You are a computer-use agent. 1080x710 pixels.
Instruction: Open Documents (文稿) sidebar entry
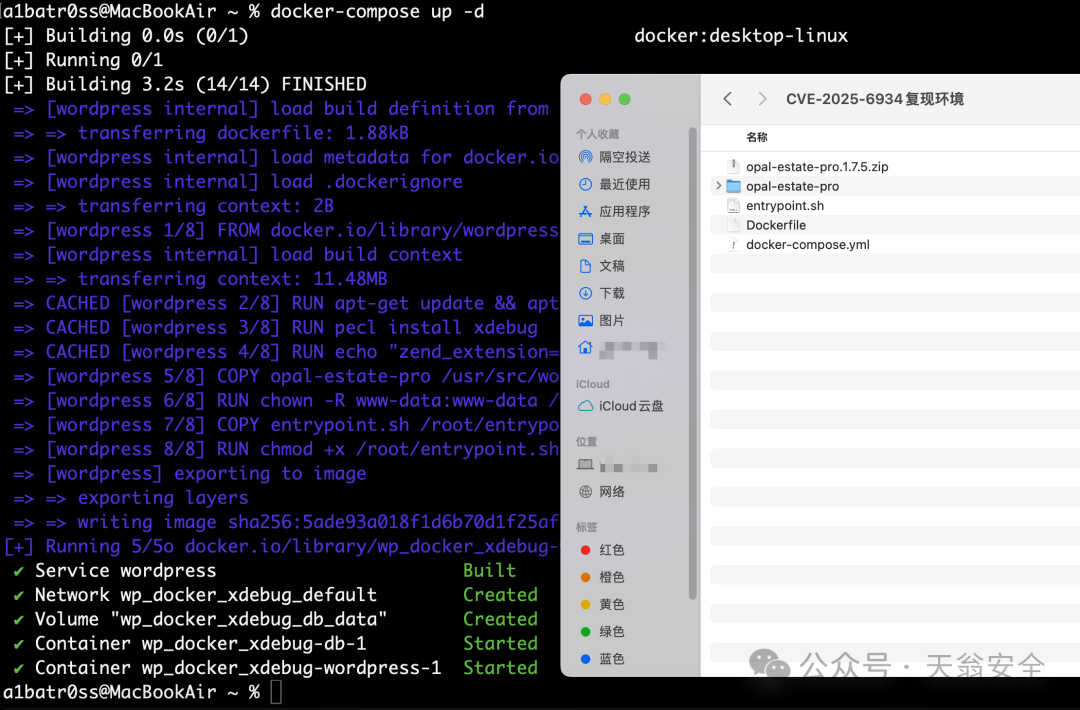pos(602,266)
